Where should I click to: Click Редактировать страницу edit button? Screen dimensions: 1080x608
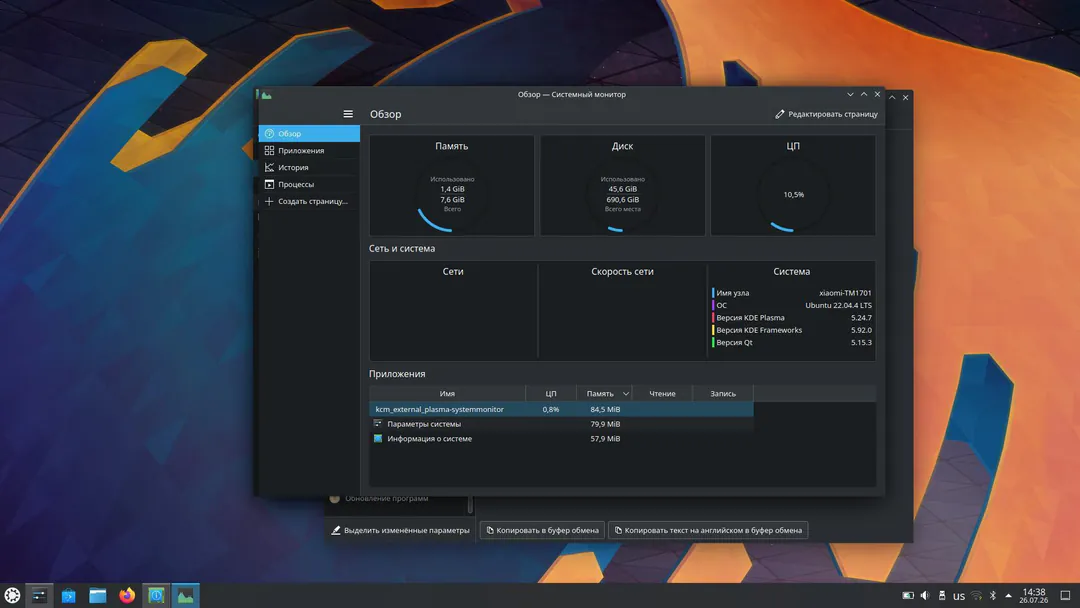(x=826, y=114)
